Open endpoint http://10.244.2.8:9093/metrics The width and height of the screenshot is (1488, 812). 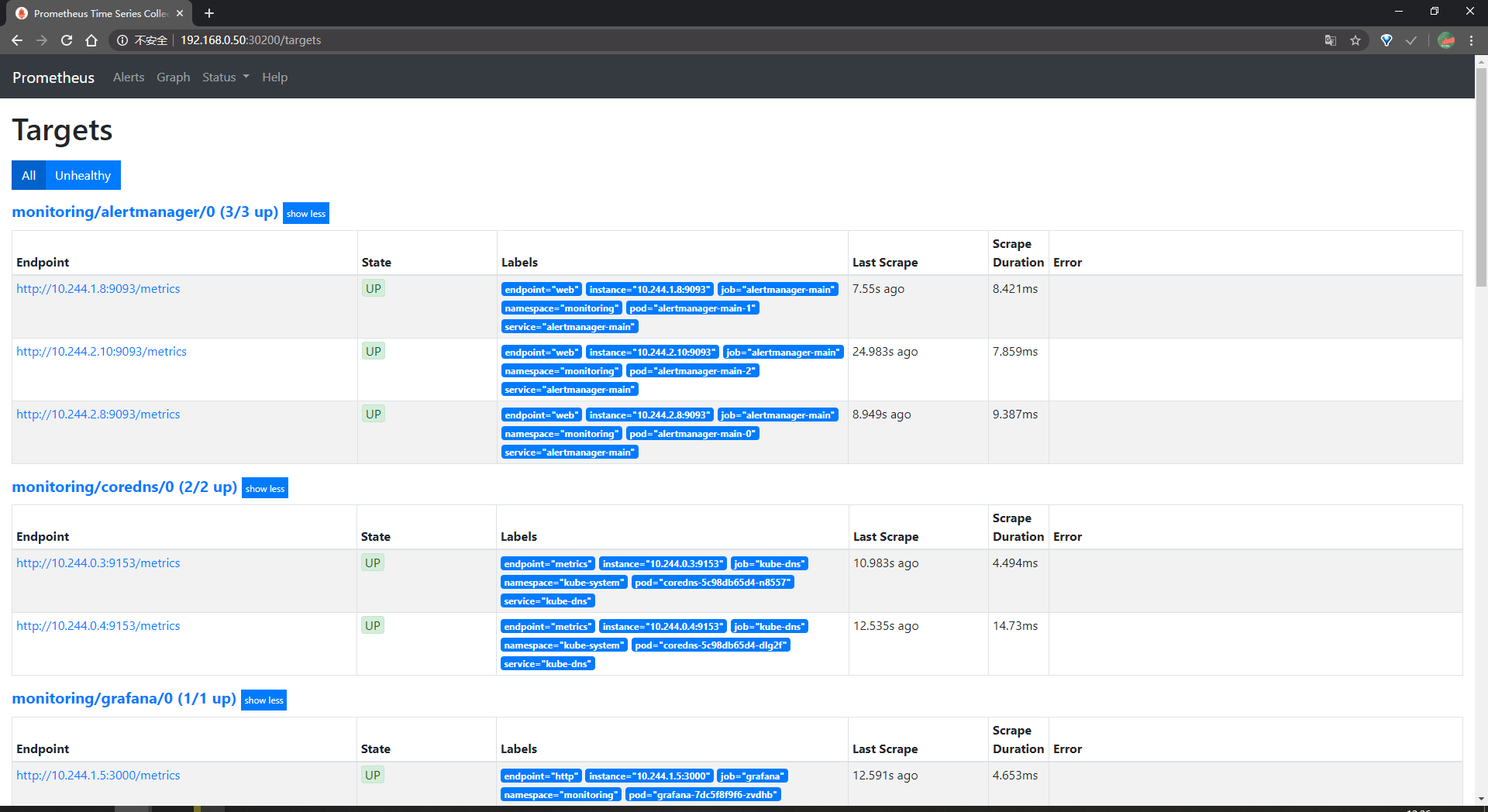[98, 415]
